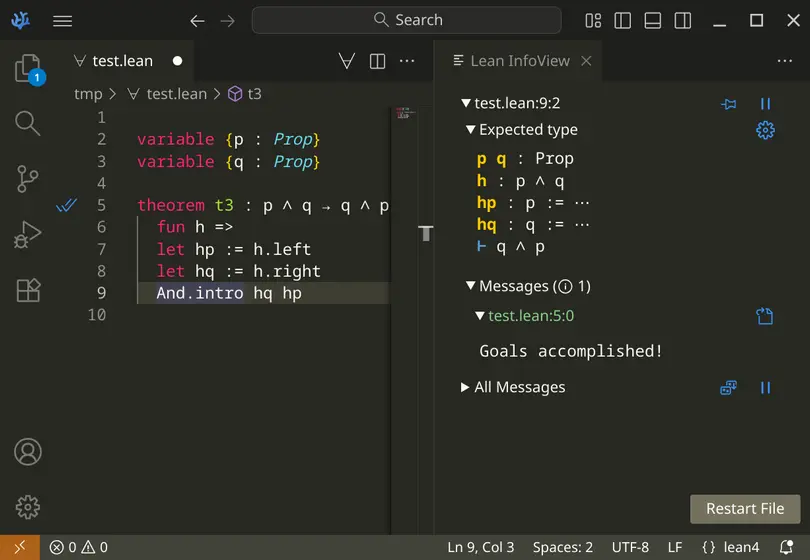Click the hq hypothesis in InfoView

point(487,224)
